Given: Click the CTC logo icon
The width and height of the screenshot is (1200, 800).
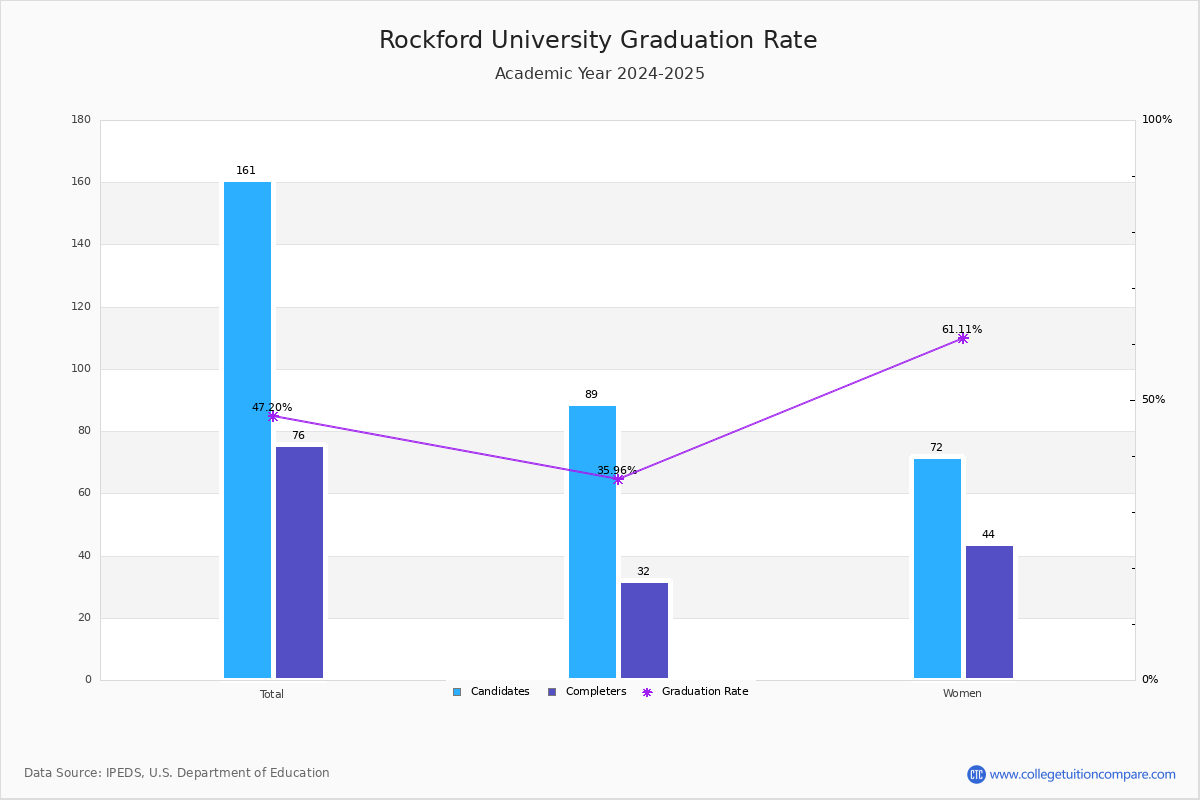Looking at the screenshot, I should tap(976, 774).
